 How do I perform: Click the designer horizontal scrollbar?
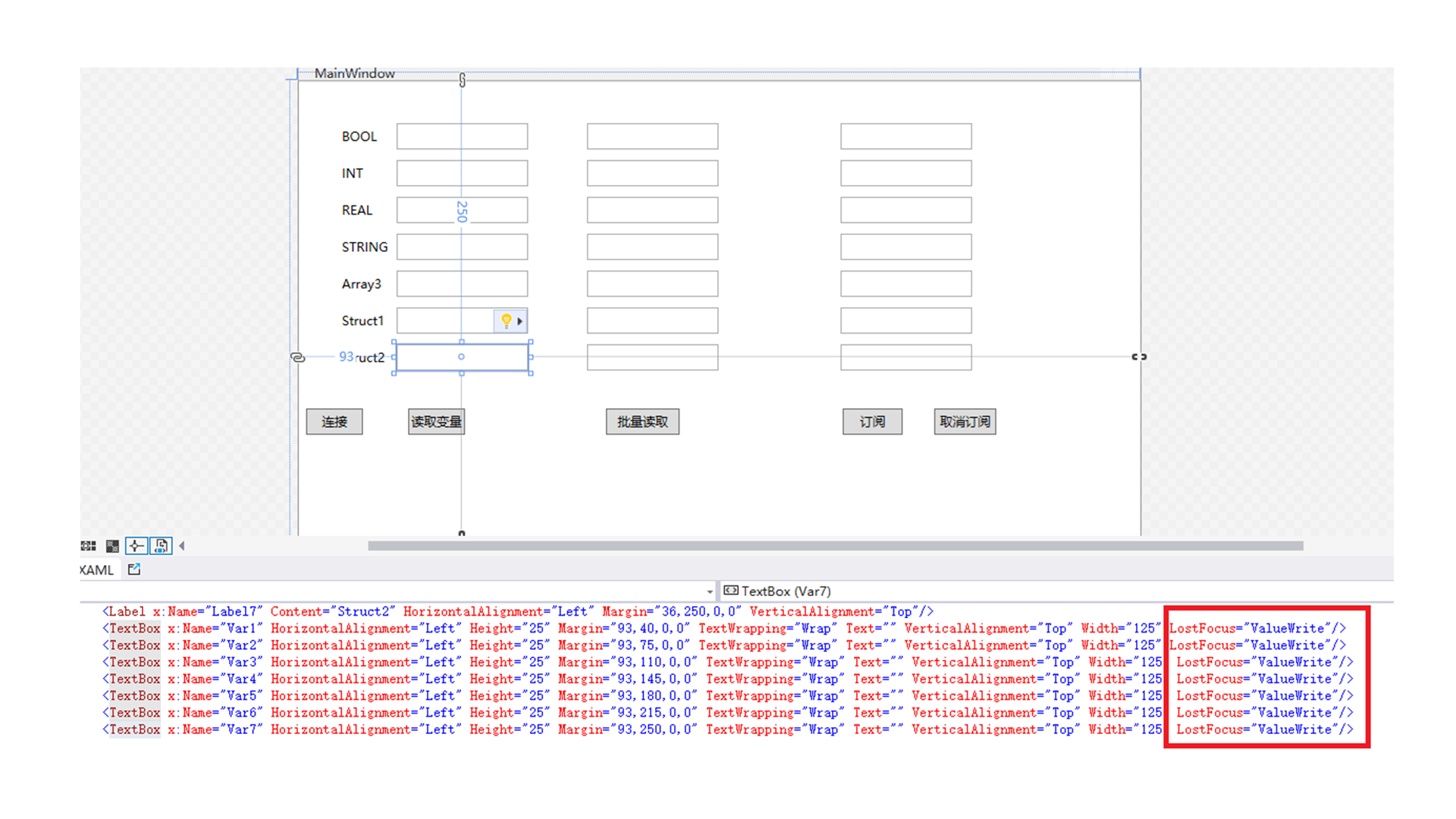834,546
